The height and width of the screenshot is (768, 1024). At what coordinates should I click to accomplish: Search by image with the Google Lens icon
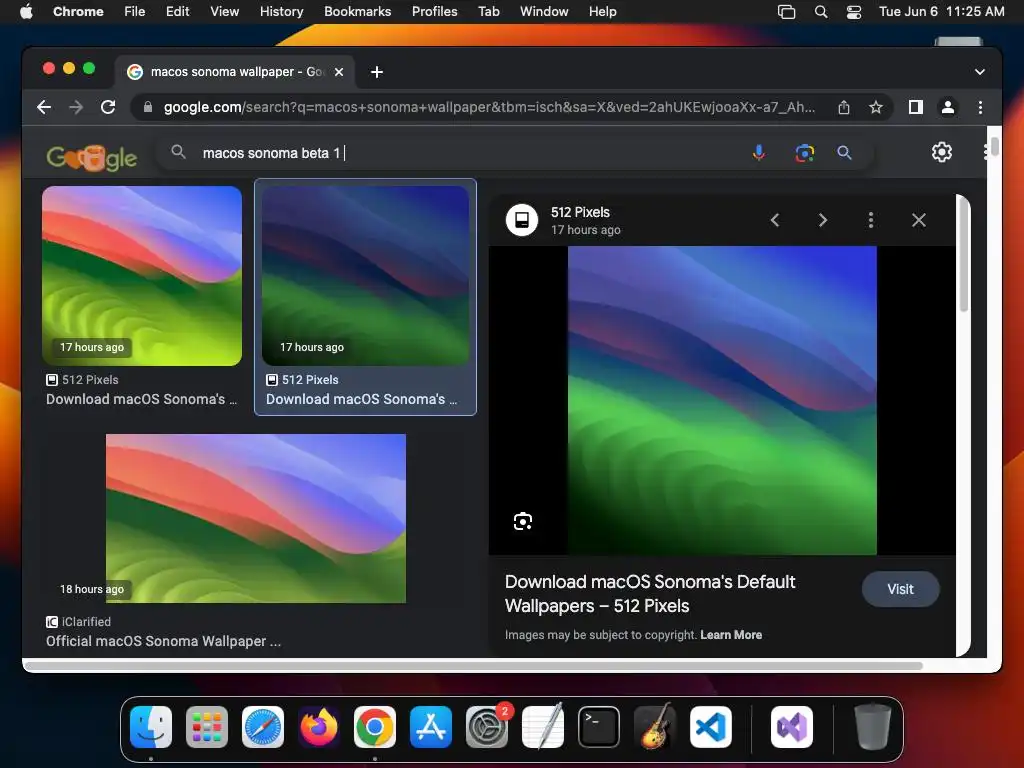[x=805, y=153]
